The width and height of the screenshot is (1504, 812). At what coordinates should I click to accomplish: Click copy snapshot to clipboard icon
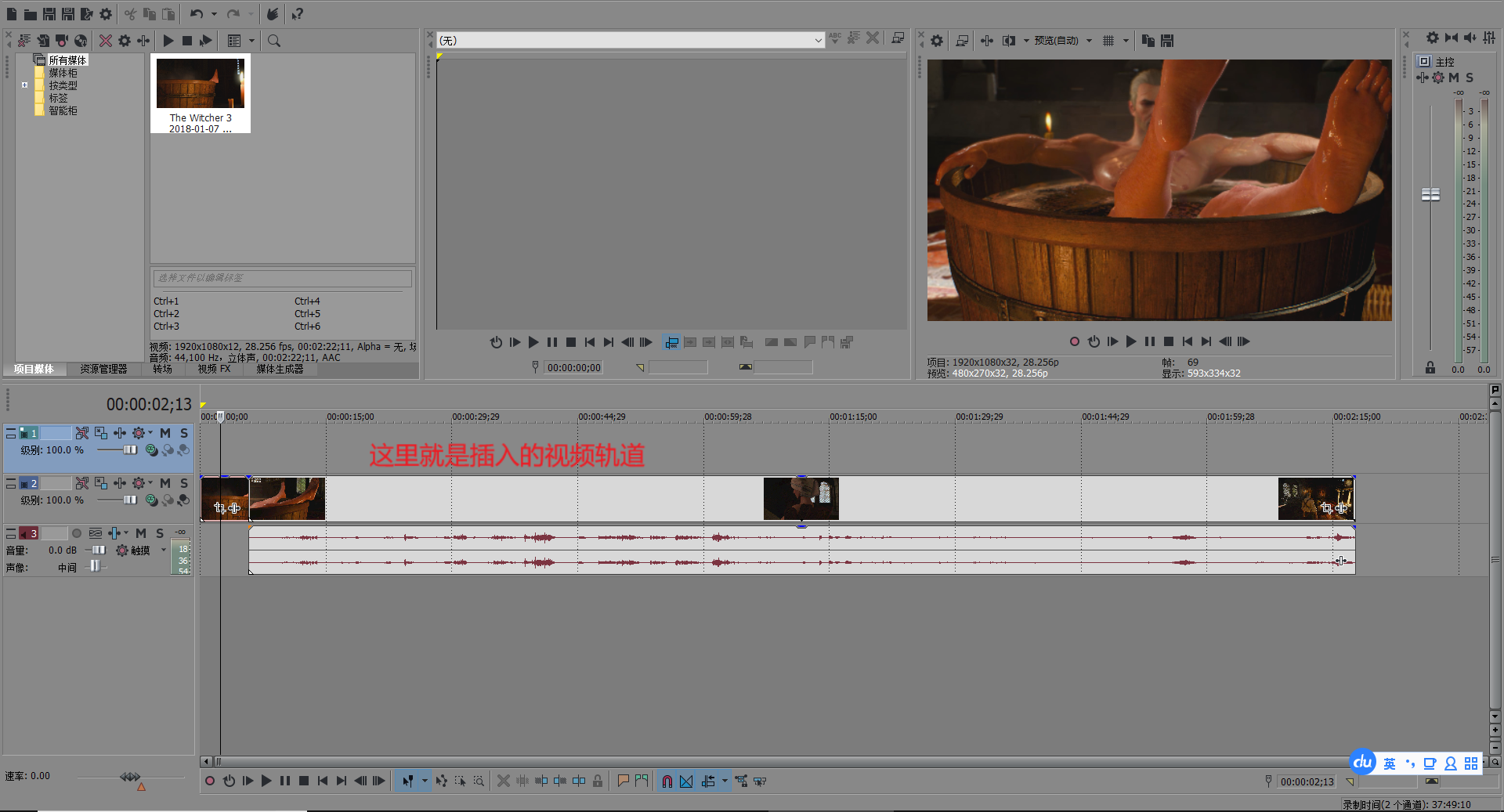[1148, 41]
